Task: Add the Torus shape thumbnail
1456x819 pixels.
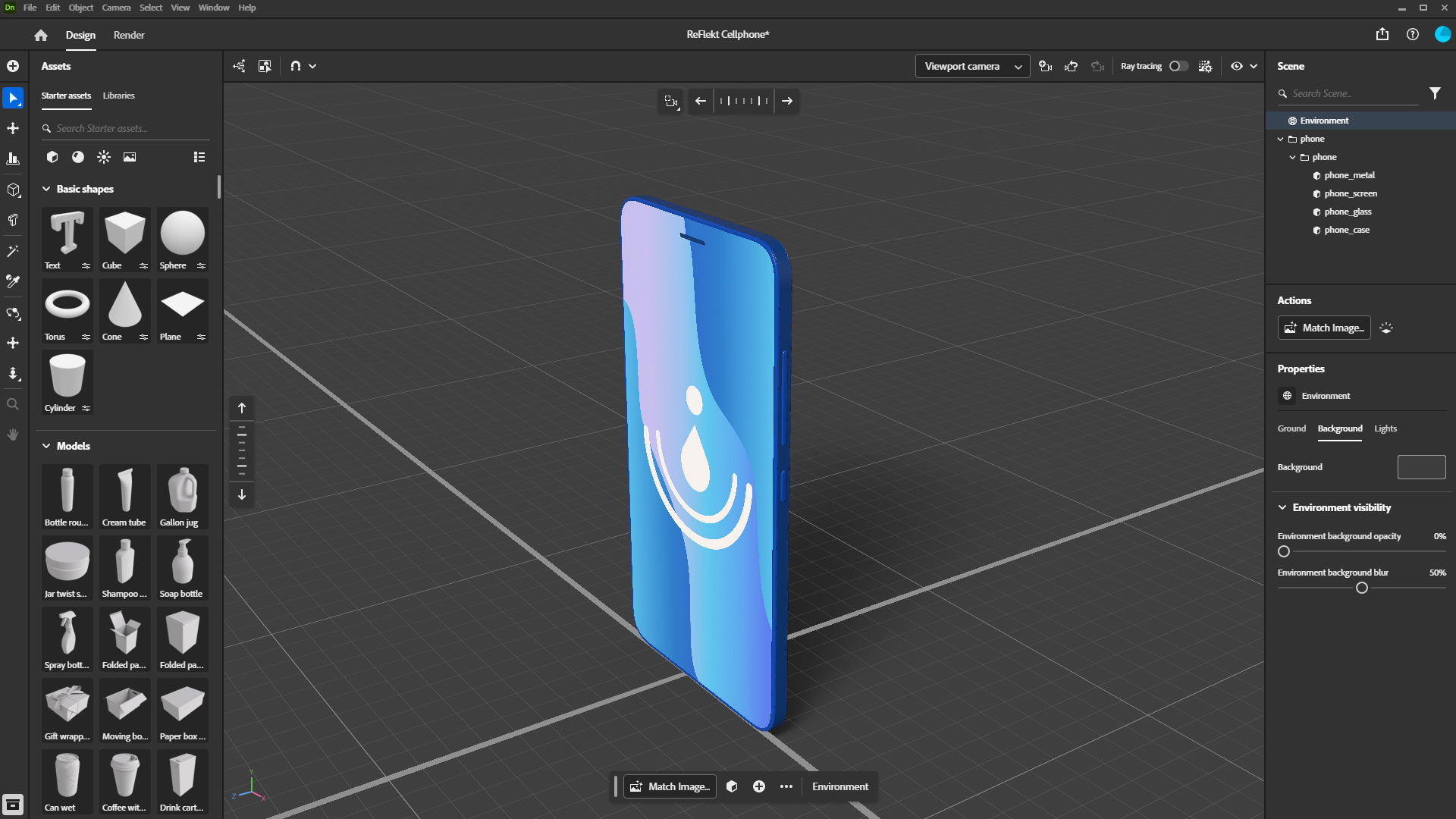Action: (67, 305)
